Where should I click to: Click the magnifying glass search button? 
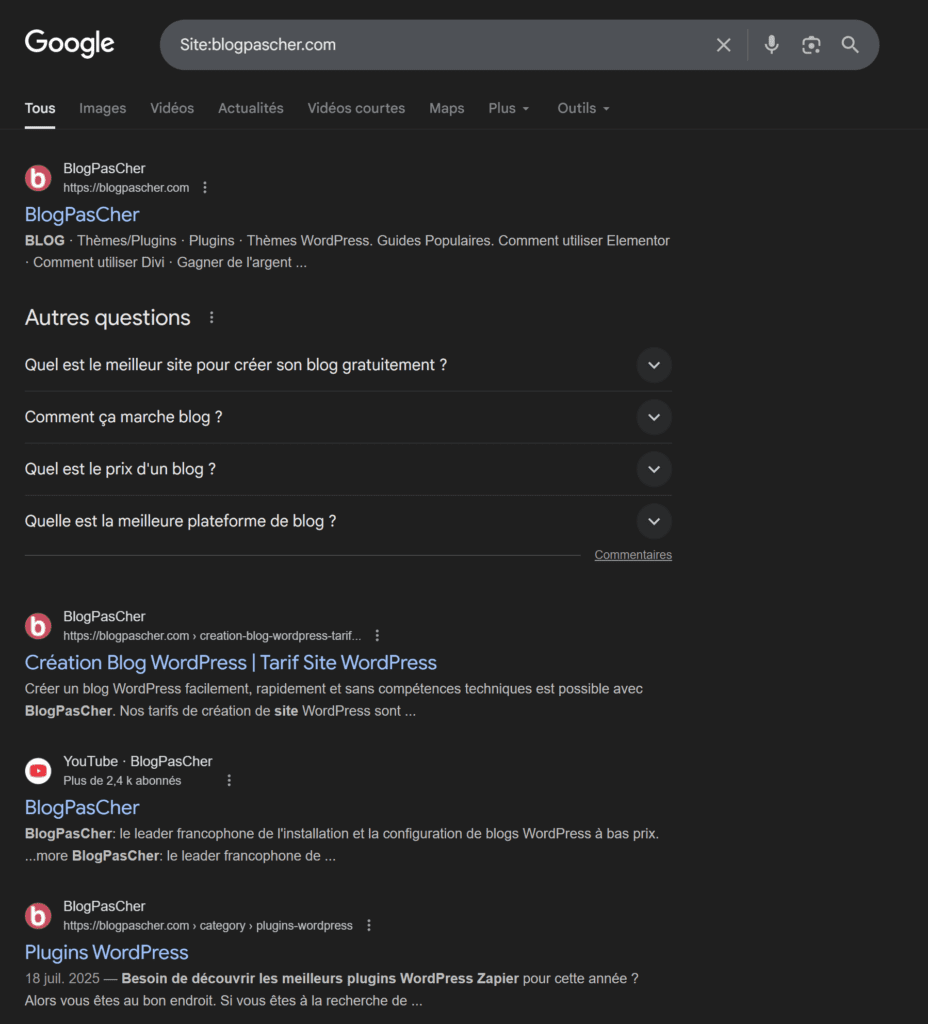coord(850,45)
